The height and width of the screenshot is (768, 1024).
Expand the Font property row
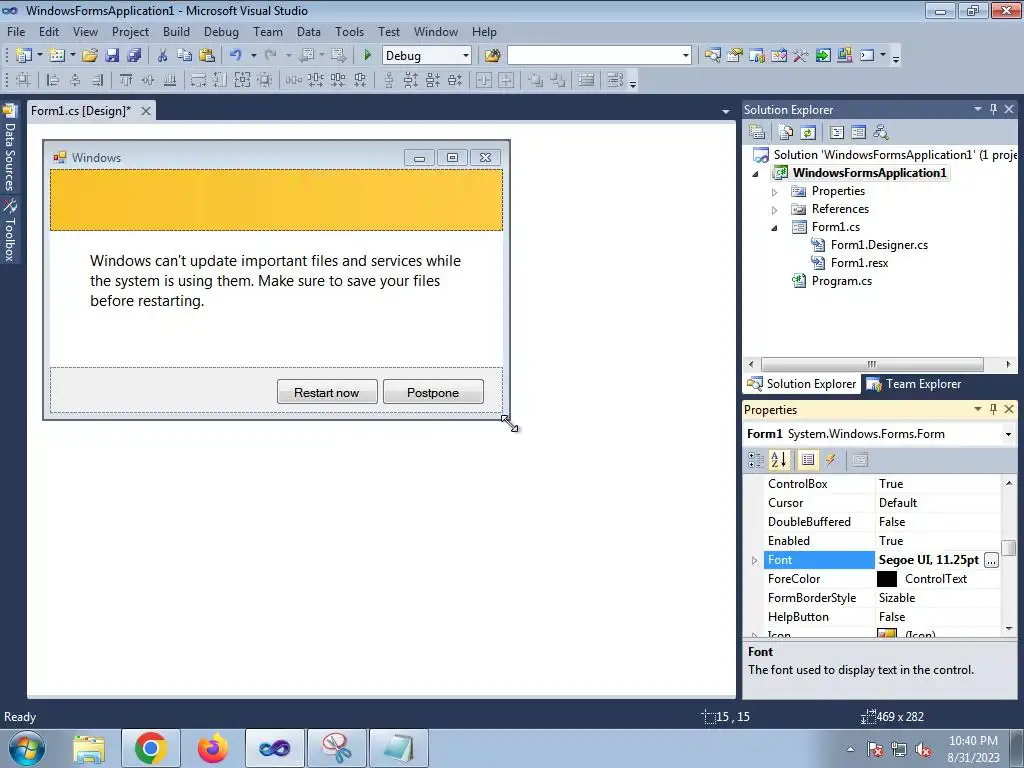point(754,560)
